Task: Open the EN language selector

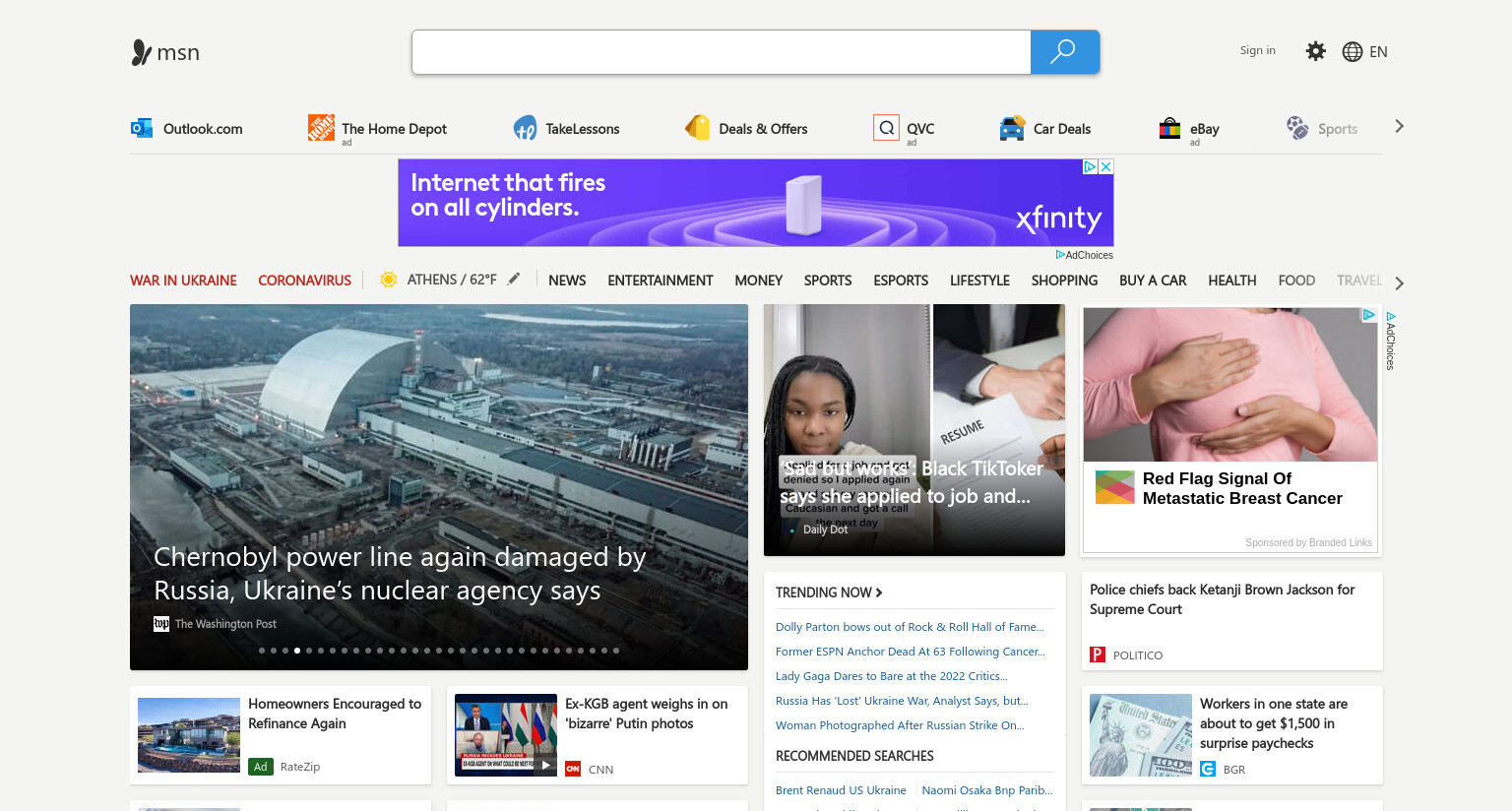Action: coord(1378,52)
